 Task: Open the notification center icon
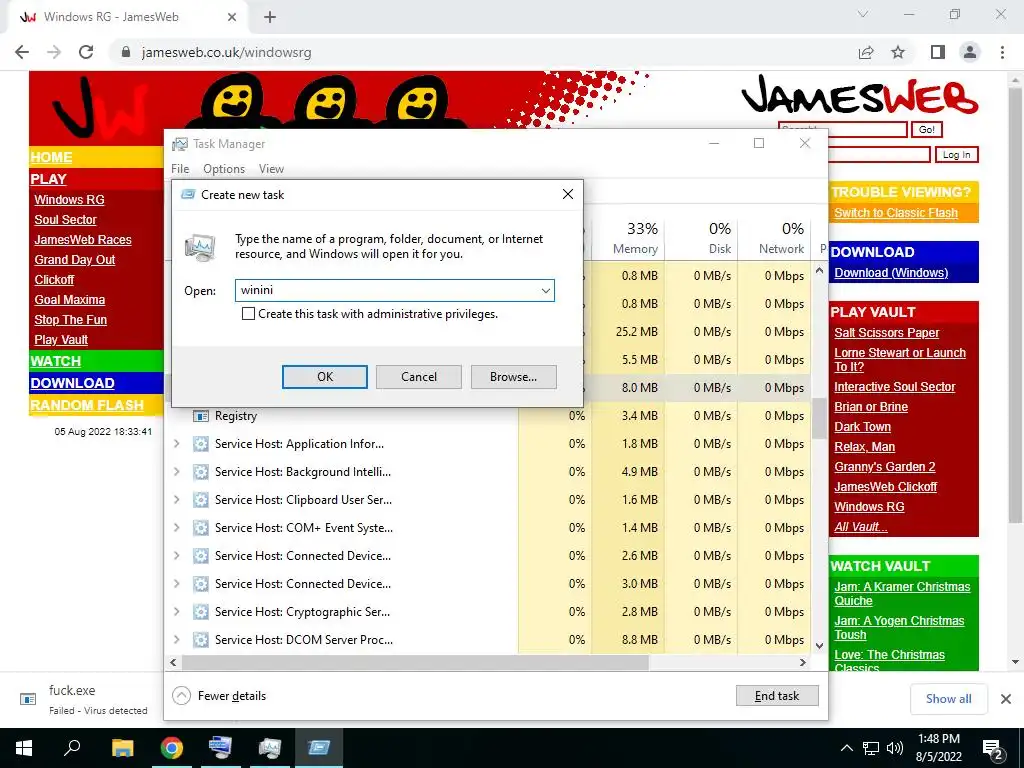[x=994, y=748]
